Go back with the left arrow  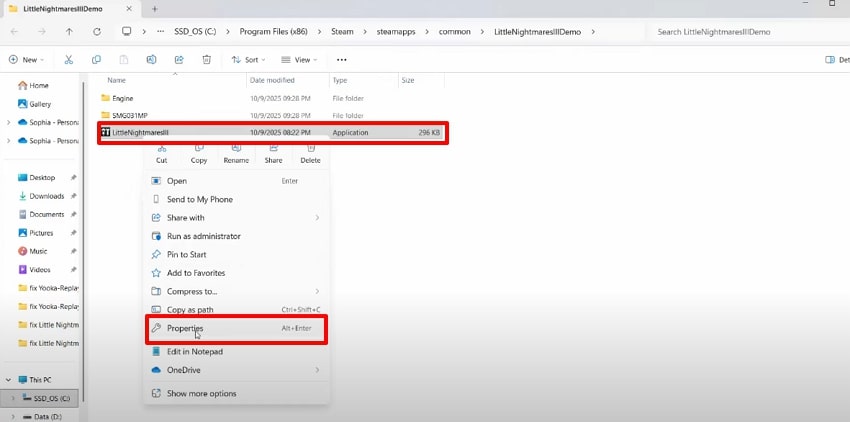pos(15,31)
